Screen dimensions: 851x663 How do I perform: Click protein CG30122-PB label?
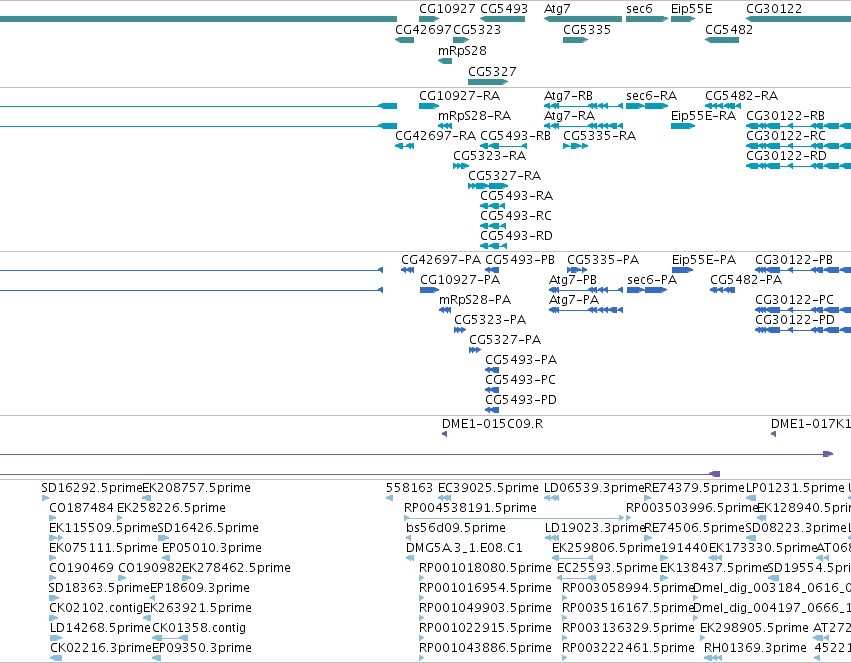pyautogui.click(x=794, y=260)
